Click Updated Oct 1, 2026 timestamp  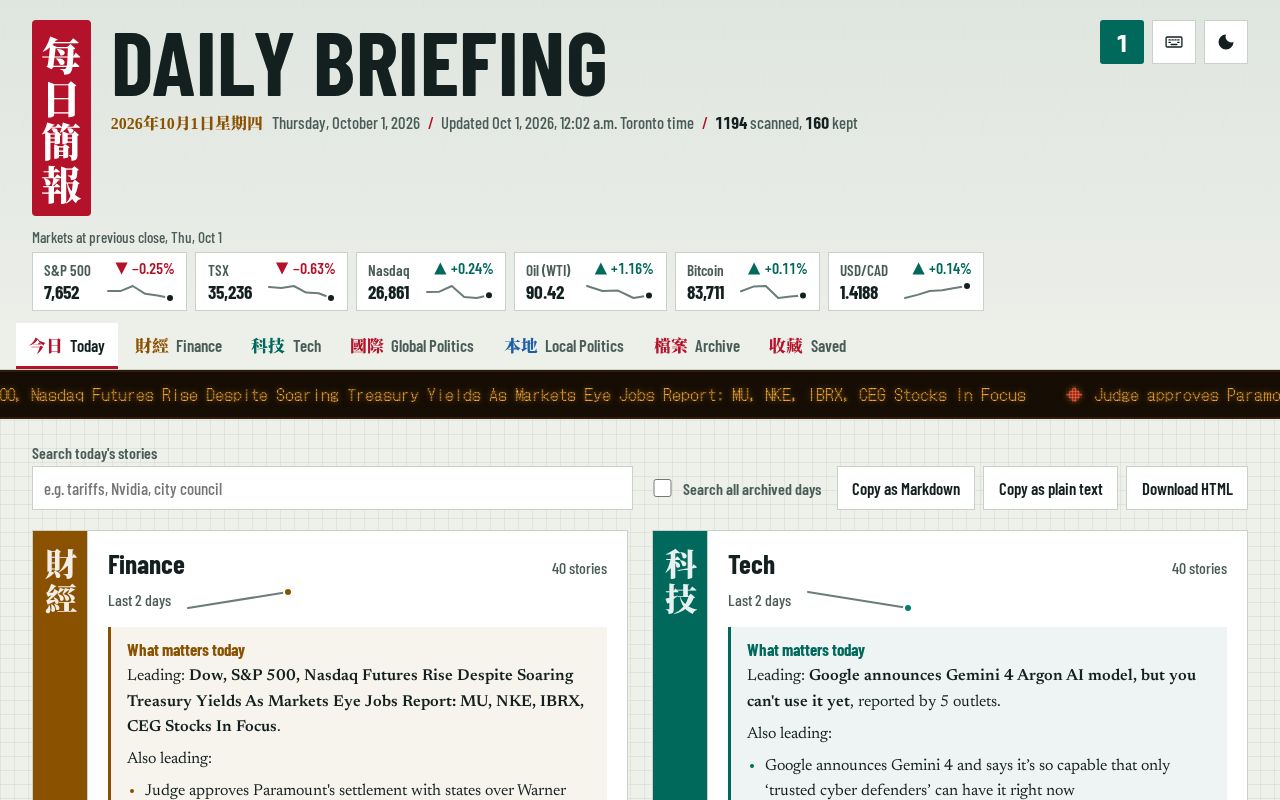click(567, 123)
